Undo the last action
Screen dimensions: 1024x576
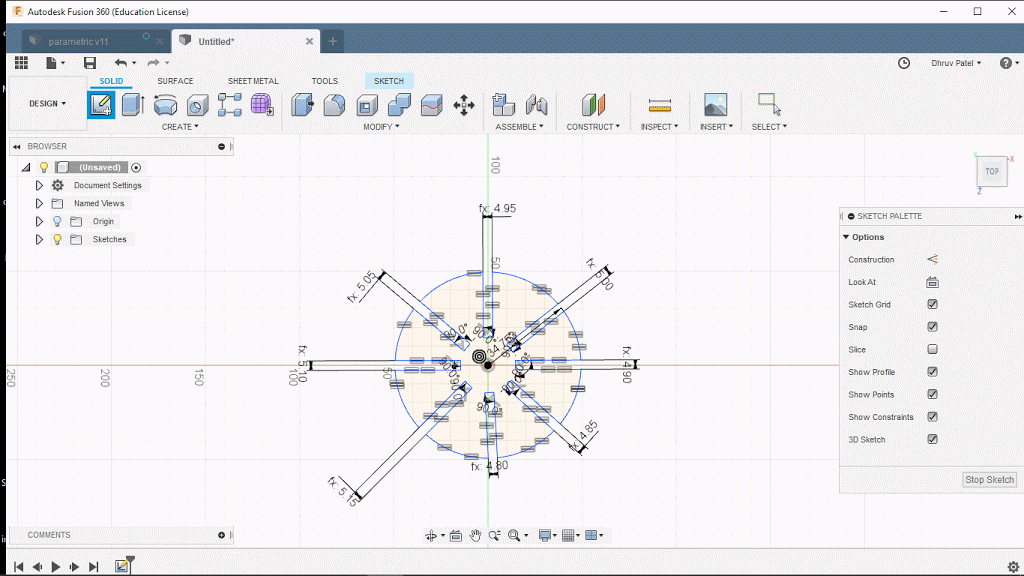pos(121,63)
